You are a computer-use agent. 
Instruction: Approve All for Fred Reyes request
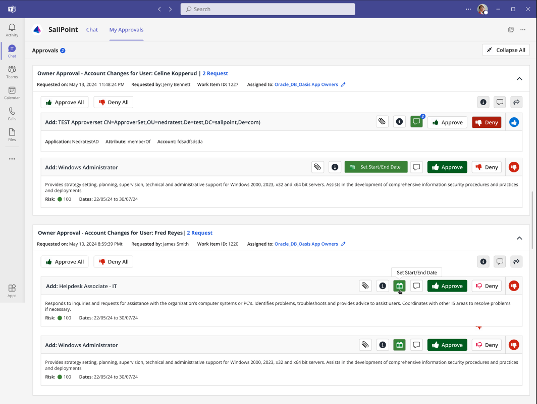[x=65, y=262]
